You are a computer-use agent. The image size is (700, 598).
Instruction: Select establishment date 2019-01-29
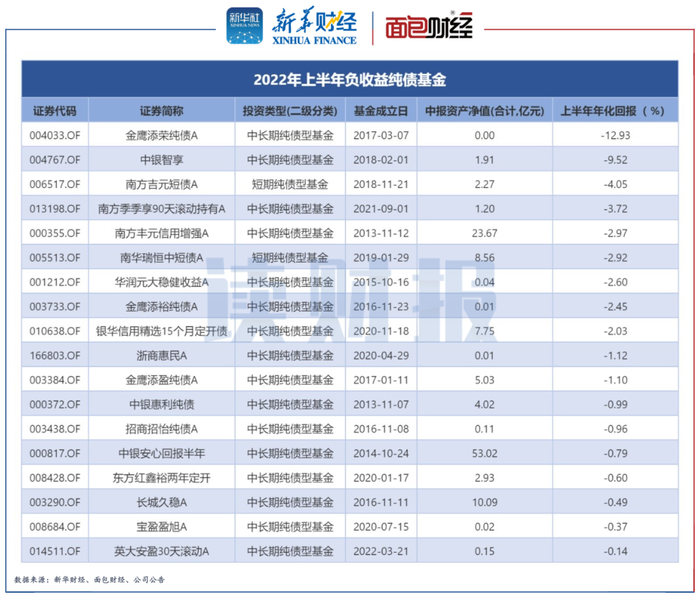point(381,258)
